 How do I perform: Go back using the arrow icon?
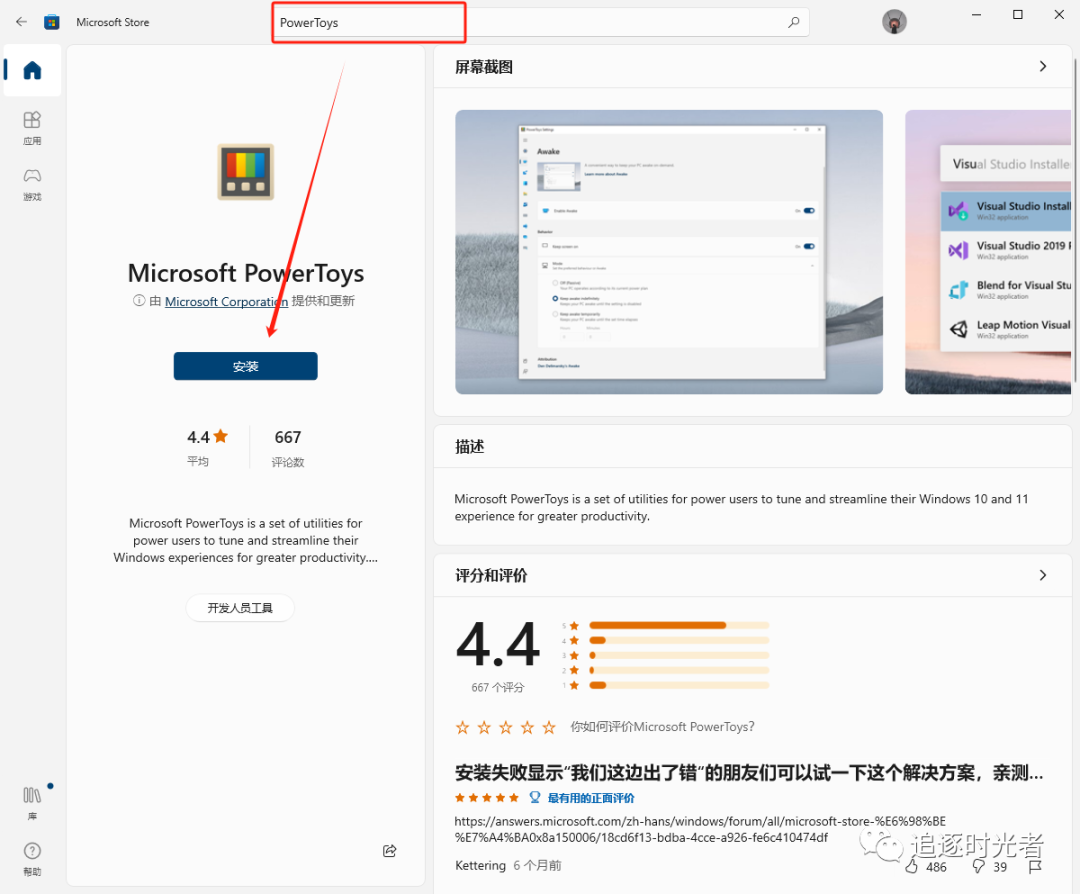click(20, 21)
